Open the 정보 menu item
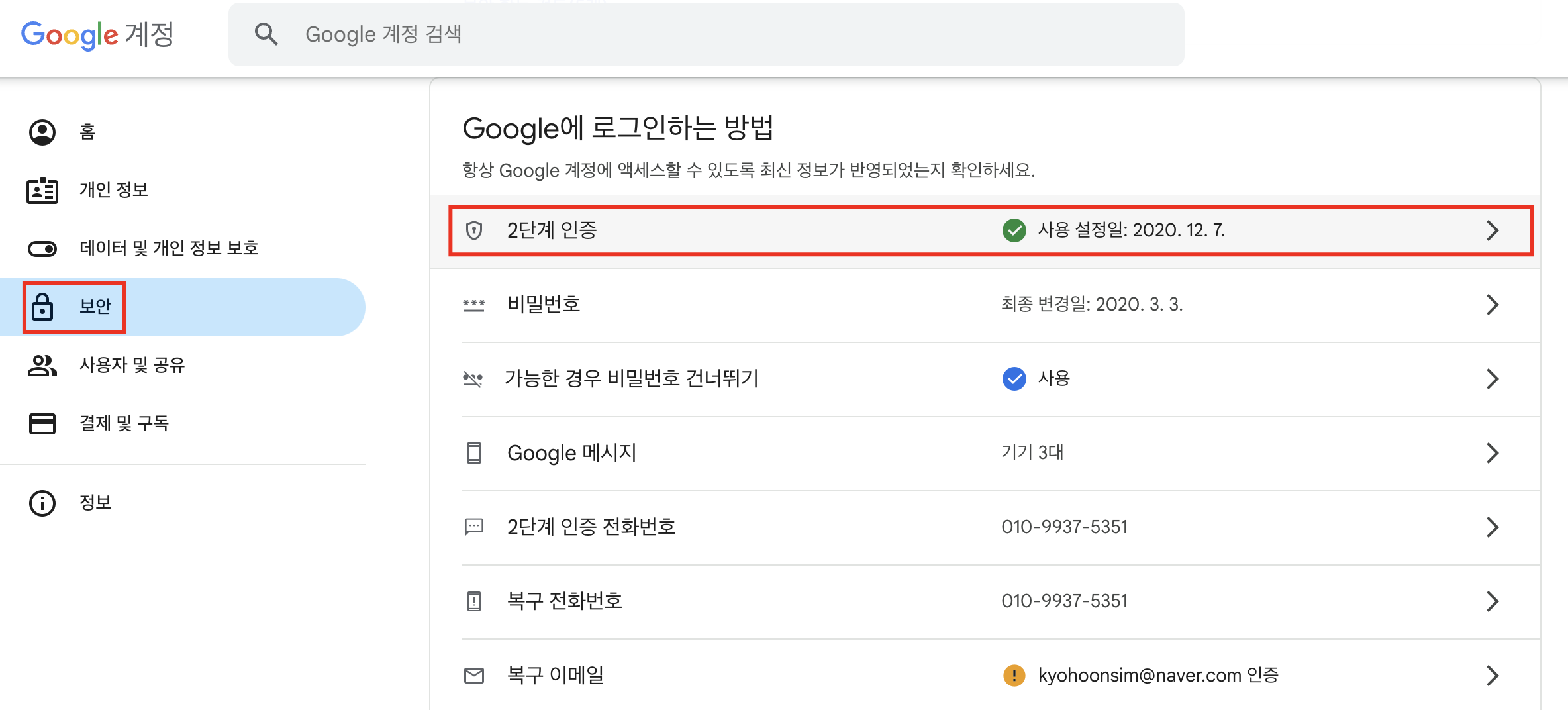 click(183, 503)
